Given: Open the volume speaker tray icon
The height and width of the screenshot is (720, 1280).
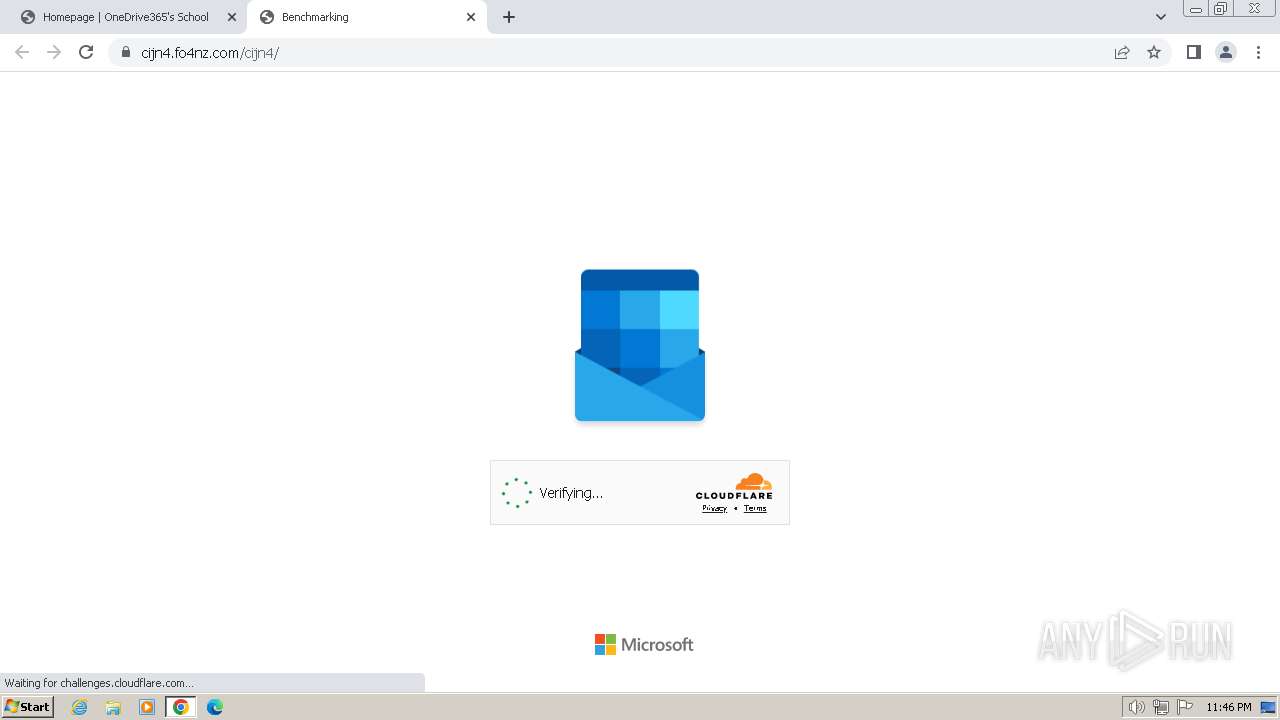Looking at the screenshot, I should tap(1136, 707).
